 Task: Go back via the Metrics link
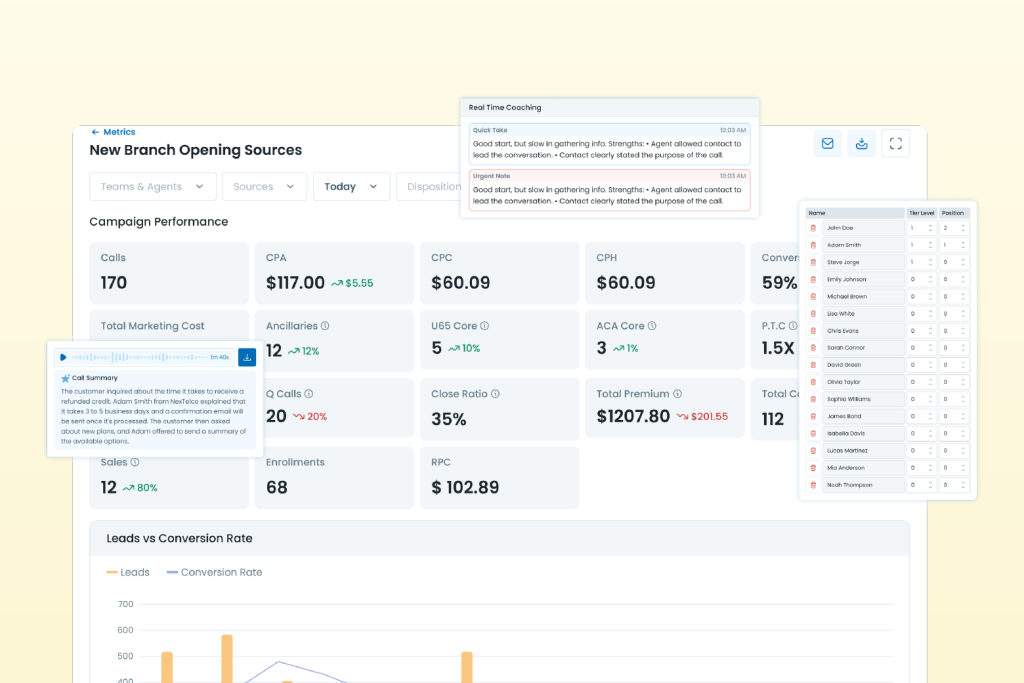112,132
